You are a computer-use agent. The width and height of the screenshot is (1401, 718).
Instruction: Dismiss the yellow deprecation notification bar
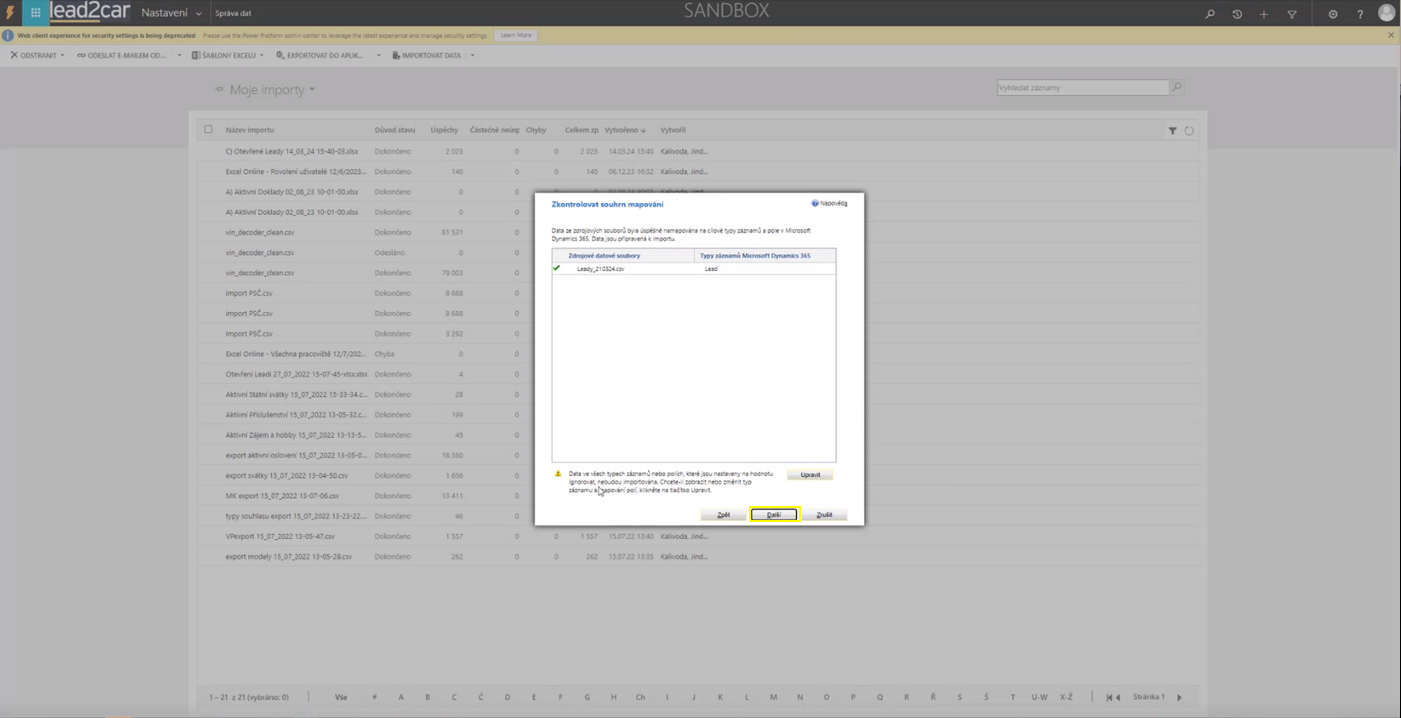1390,35
